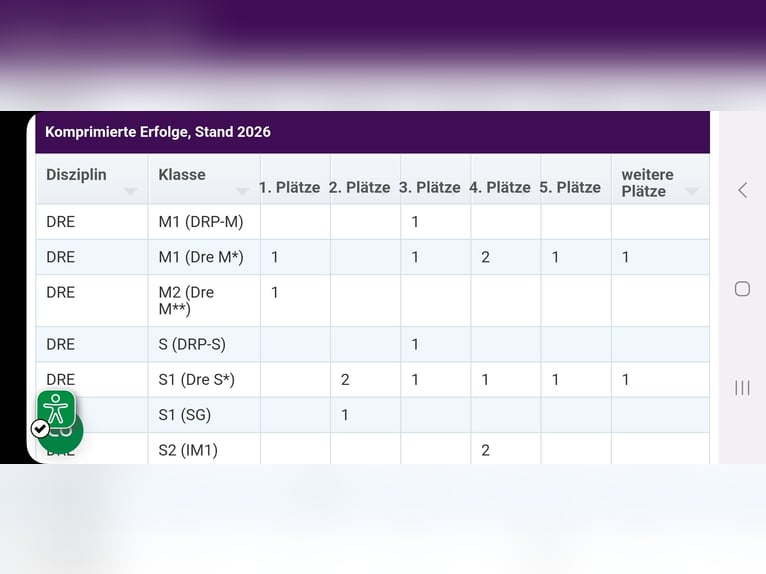
Task: Click the 4. Plätze column header
Action: [x=500, y=187]
